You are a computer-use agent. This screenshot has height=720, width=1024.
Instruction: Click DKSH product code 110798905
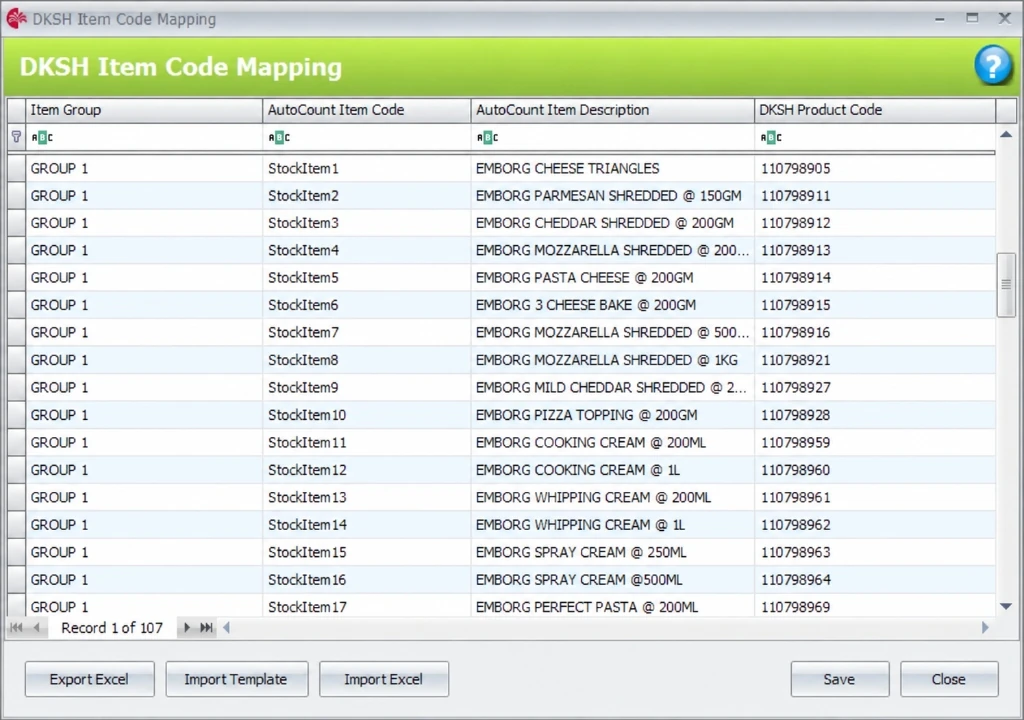tap(875, 169)
